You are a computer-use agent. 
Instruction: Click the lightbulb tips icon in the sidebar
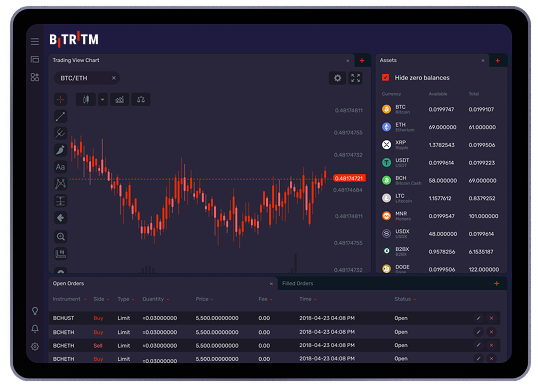click(x=35, y=311)
